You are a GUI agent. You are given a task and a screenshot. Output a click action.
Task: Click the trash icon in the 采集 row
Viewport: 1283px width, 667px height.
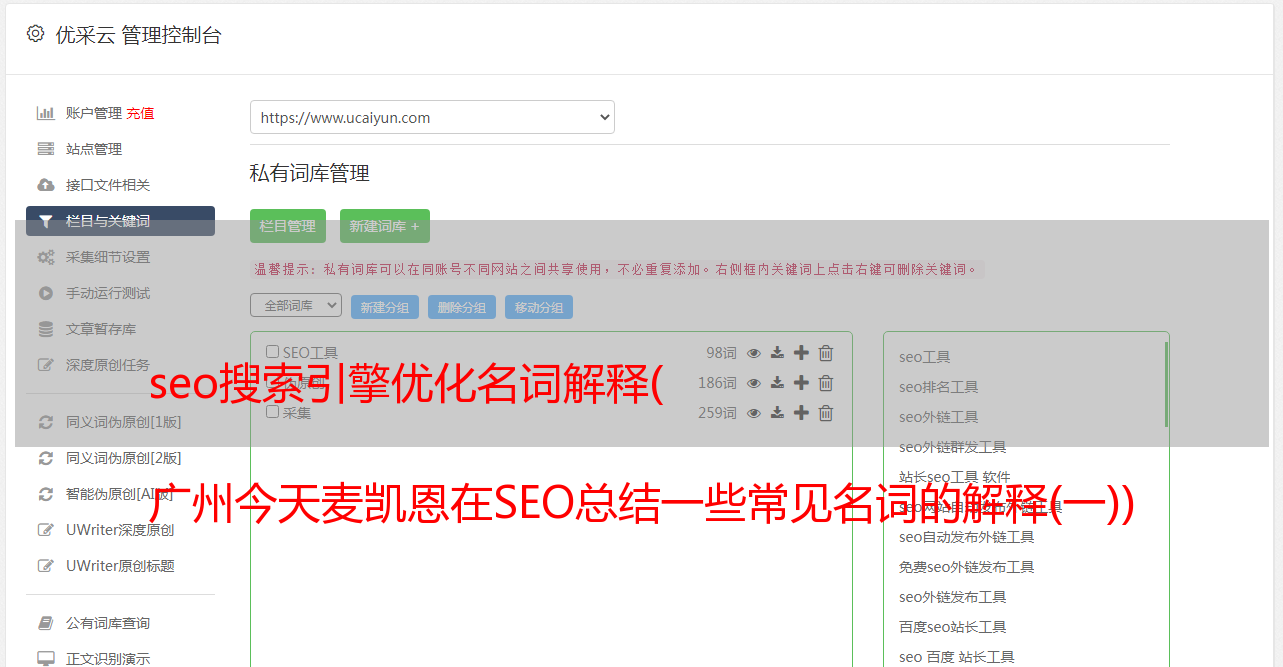pyautogui.click(x=826, y=413)
